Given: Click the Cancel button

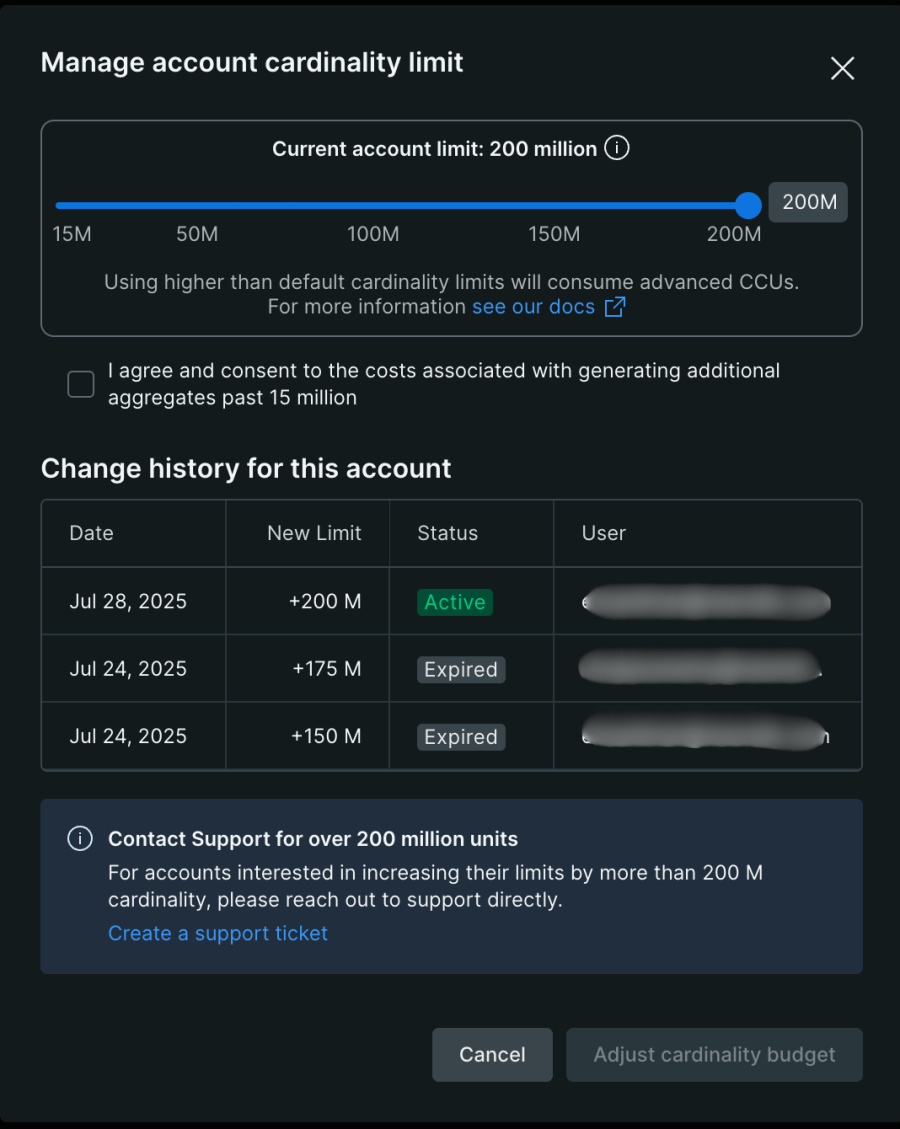Looking at the screenshot, I should click(x=492, y=1055).
